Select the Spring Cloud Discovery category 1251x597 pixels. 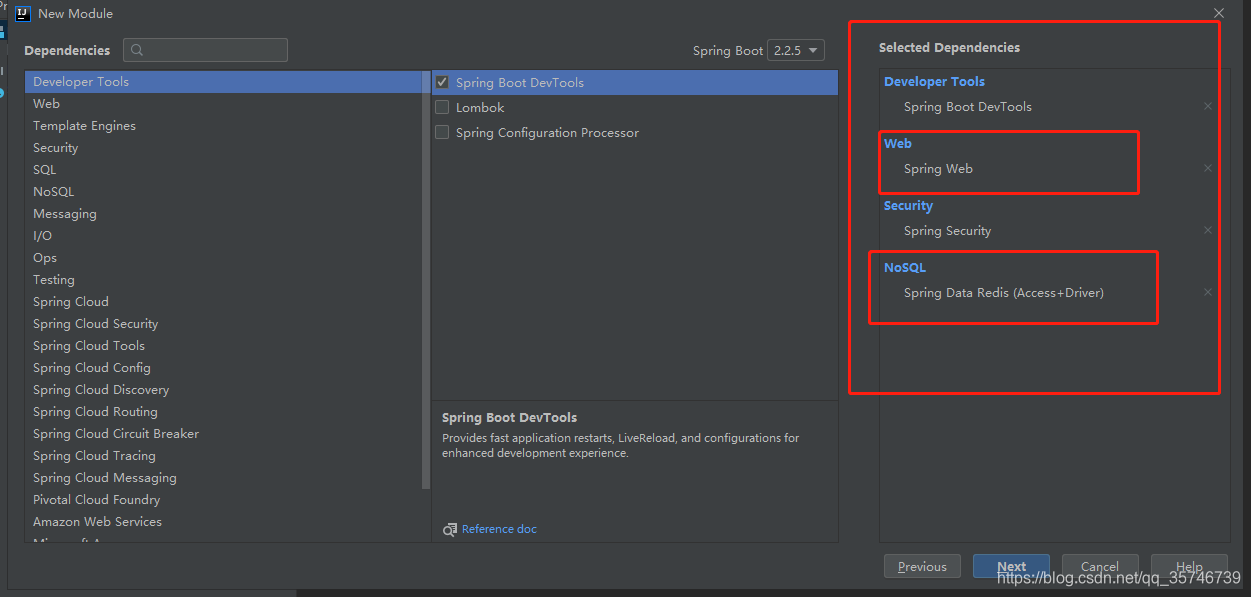tap(223, 390)
